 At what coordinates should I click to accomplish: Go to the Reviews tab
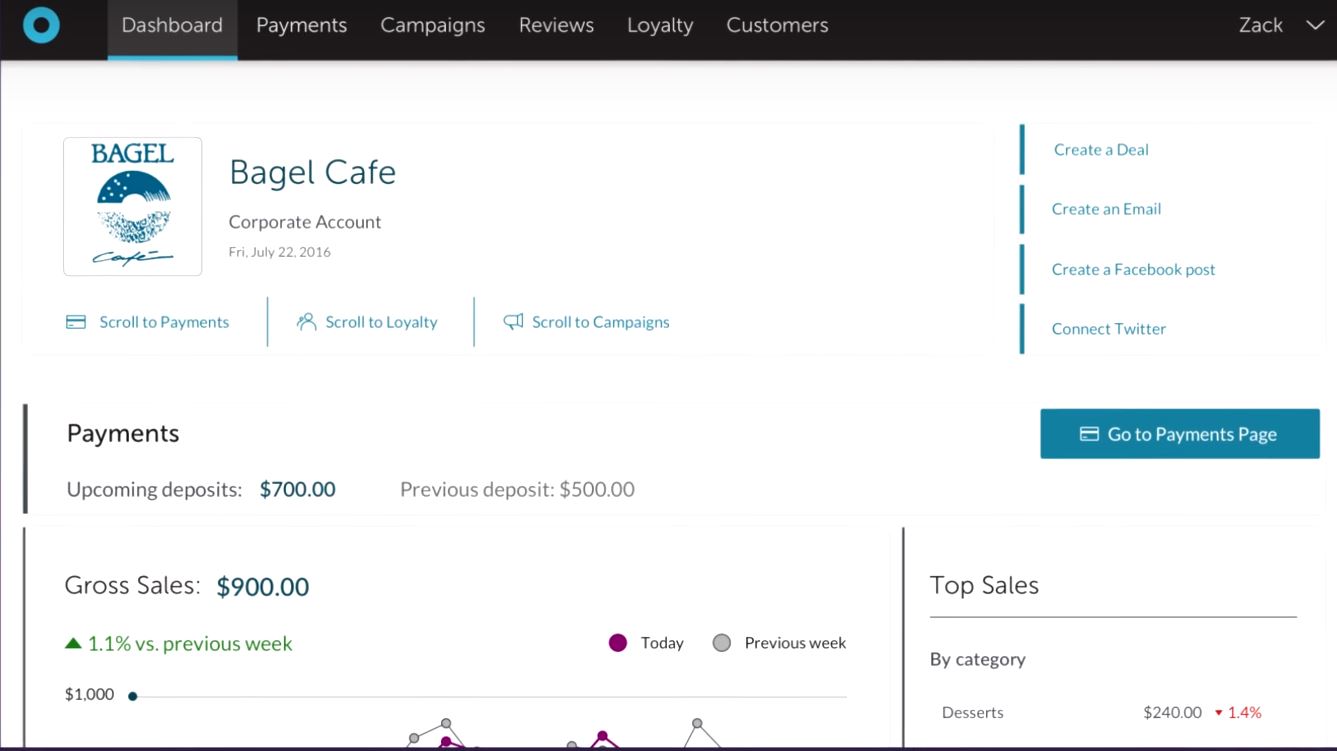(x=556, y=26)
